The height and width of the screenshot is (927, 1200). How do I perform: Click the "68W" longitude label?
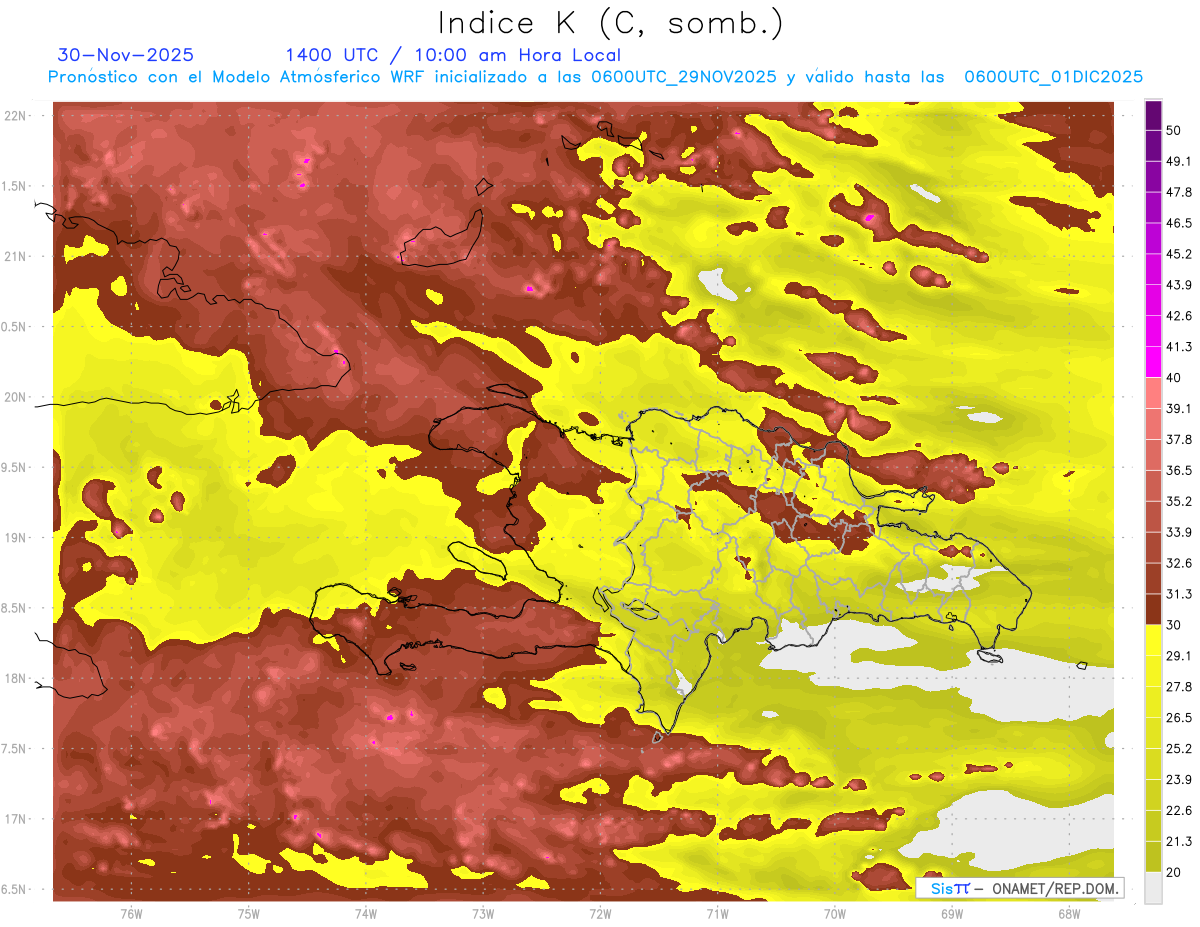(x=1068, y=913)
